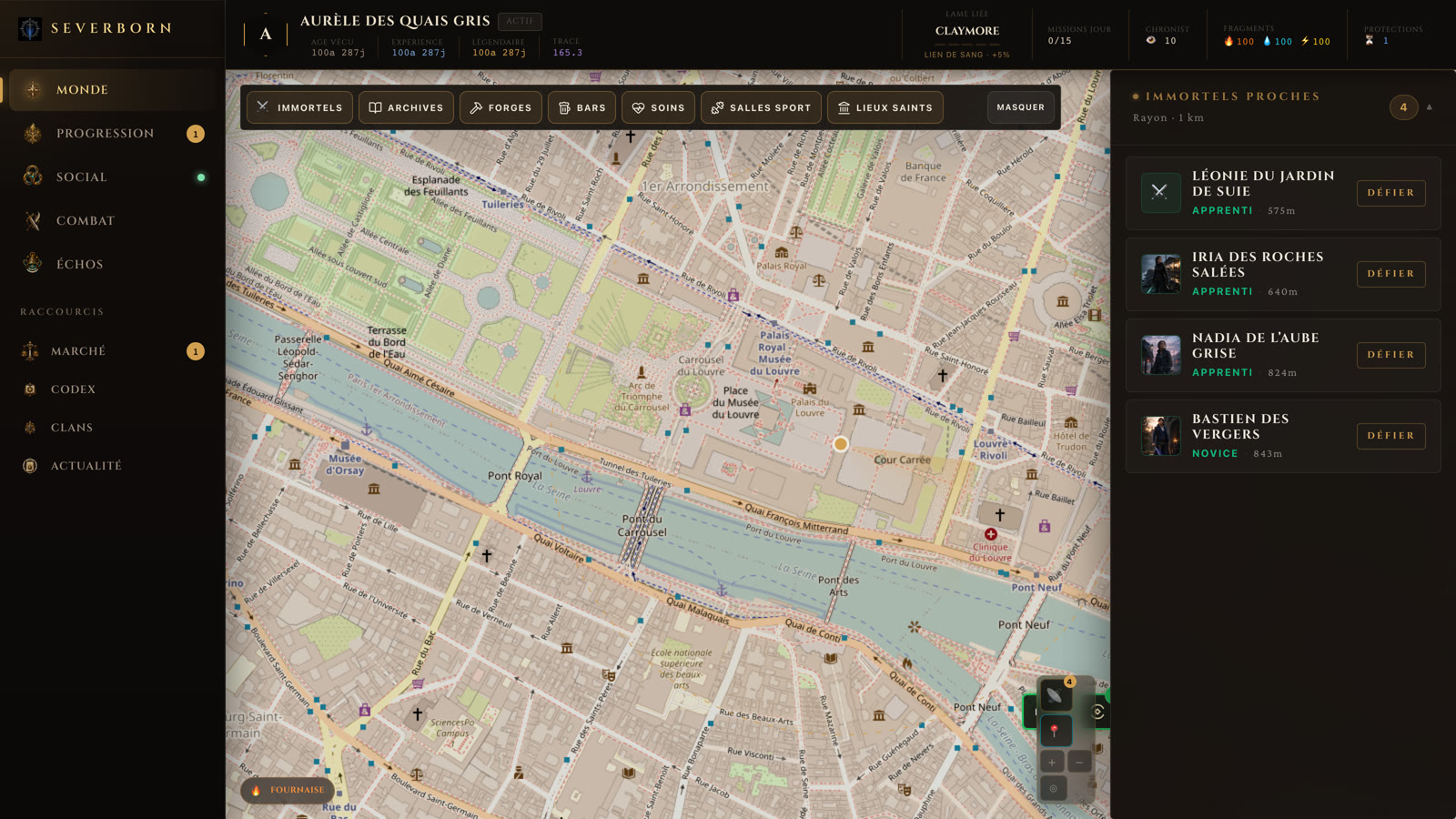Toggle the Soins map filter

click(x=658, y=107)
